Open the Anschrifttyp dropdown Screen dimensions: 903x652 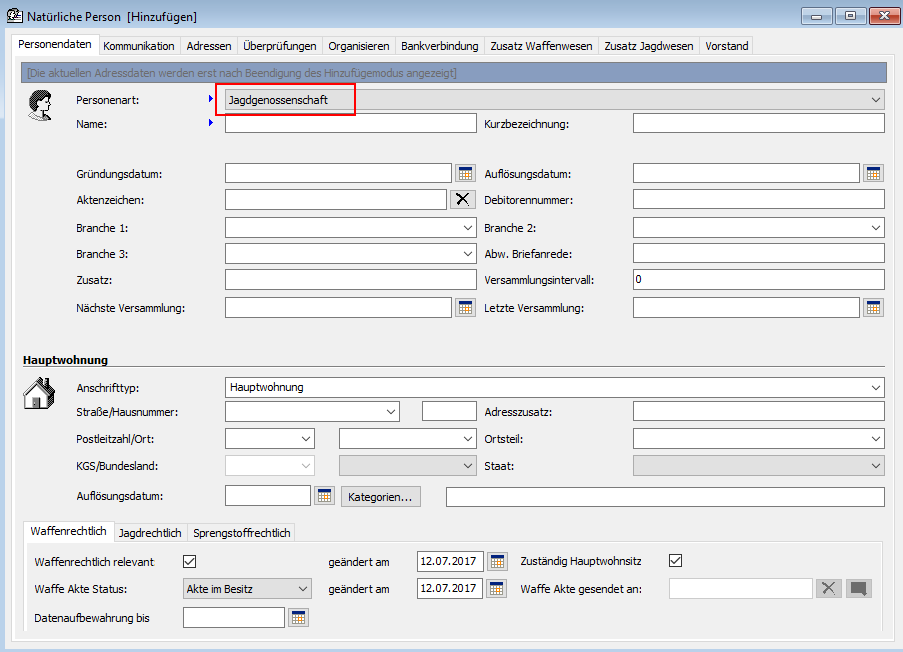click(876, 387)
